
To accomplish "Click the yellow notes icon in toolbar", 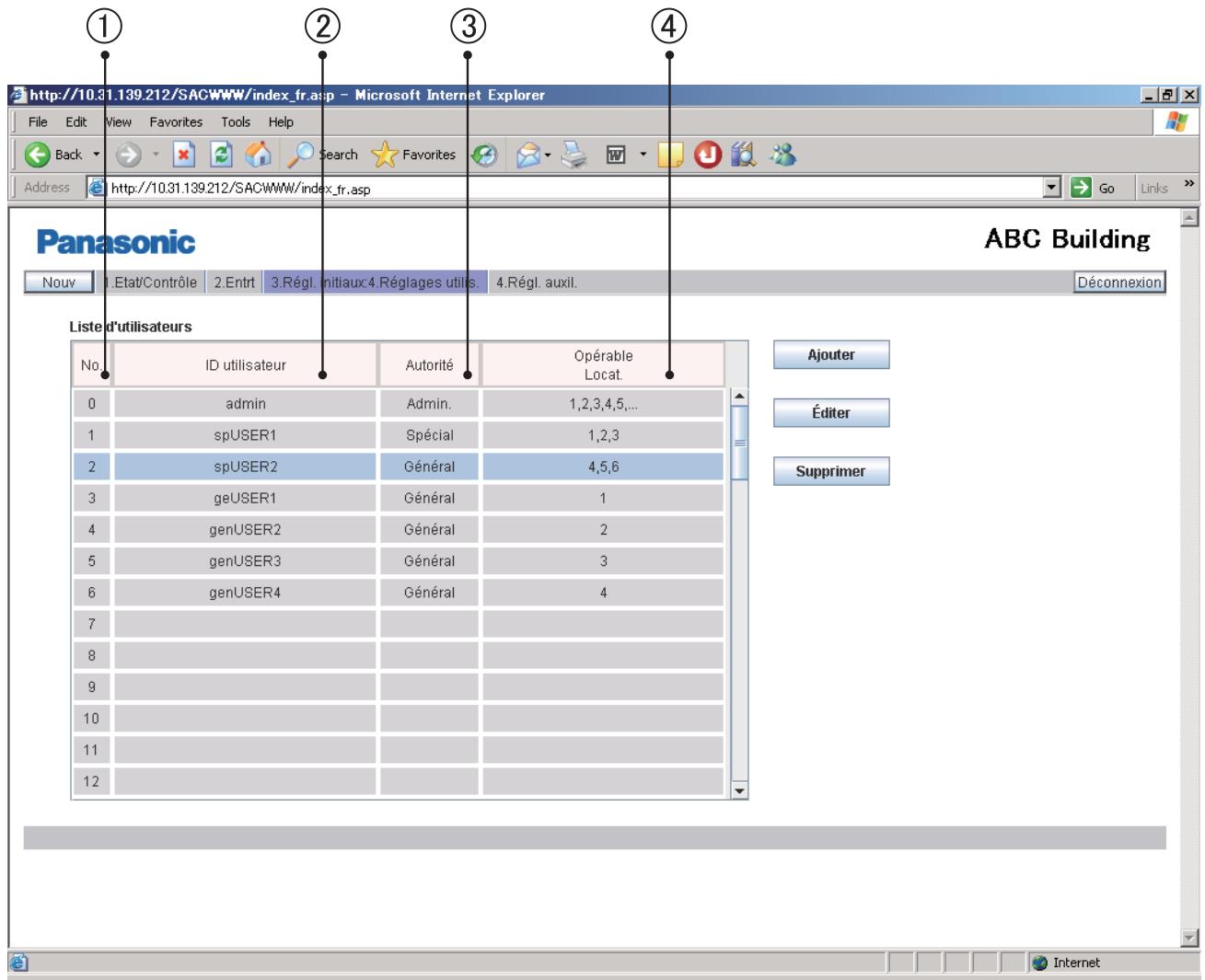I will tap(670, 155).
